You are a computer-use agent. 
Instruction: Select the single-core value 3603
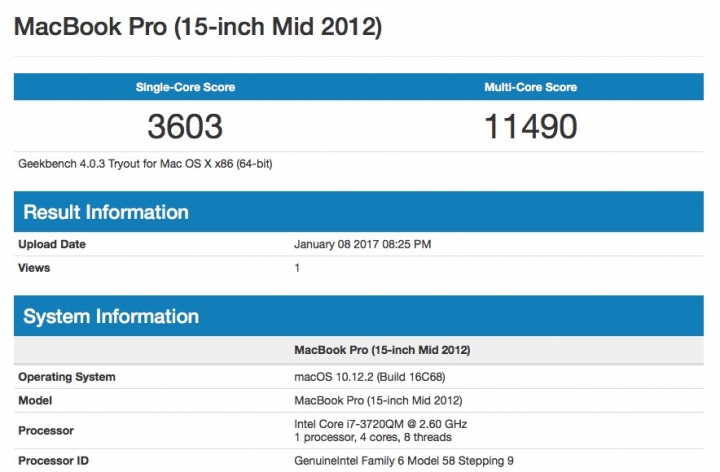pyautogui.click(x=185, y=126)
